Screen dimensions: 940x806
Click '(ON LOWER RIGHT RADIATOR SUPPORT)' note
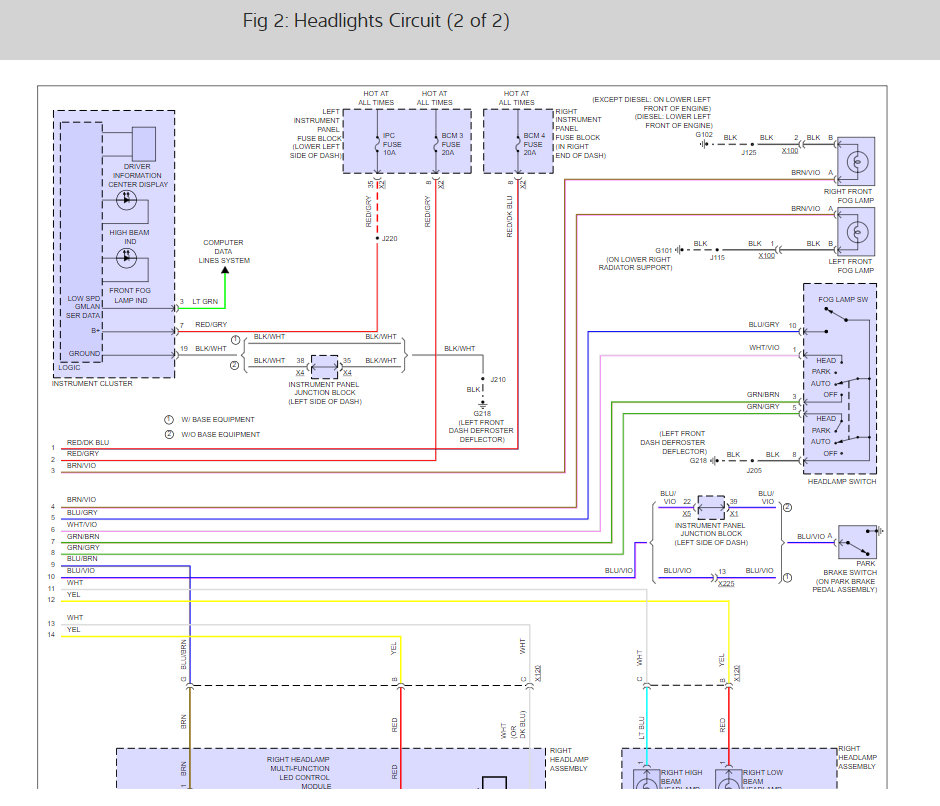point(635,264)
